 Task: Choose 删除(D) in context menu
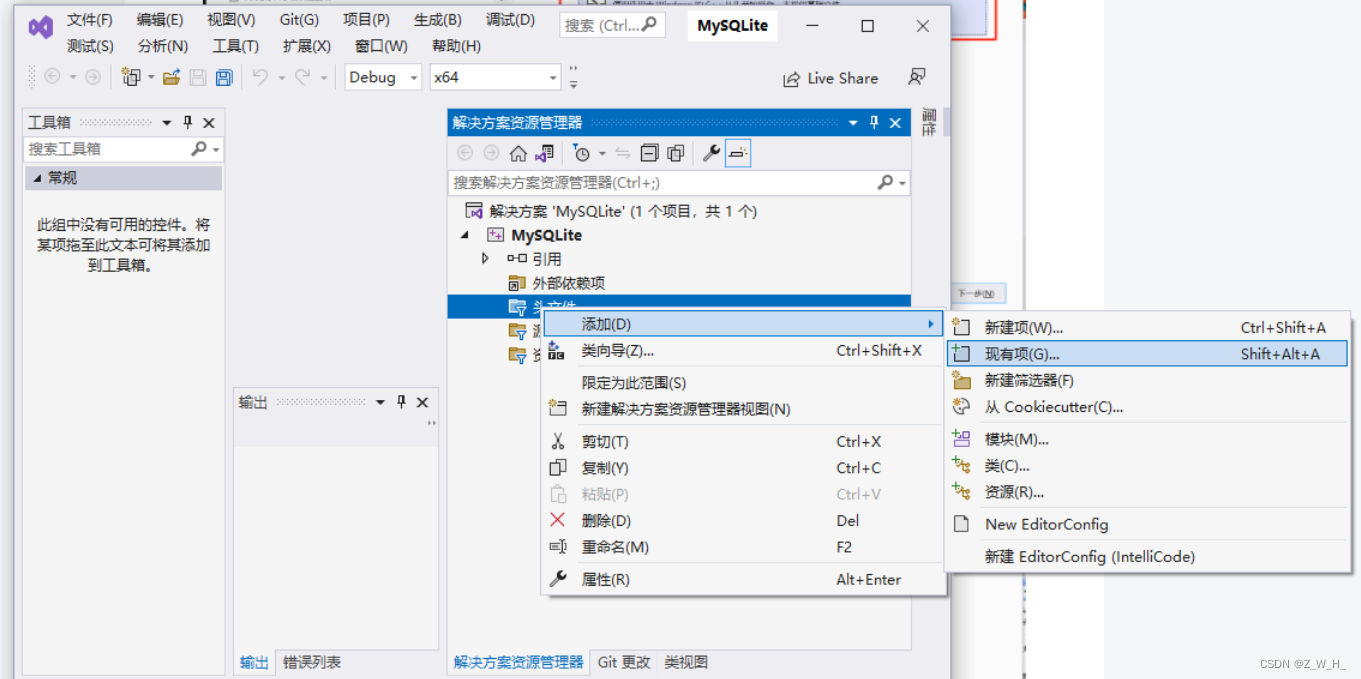[742, 520]
